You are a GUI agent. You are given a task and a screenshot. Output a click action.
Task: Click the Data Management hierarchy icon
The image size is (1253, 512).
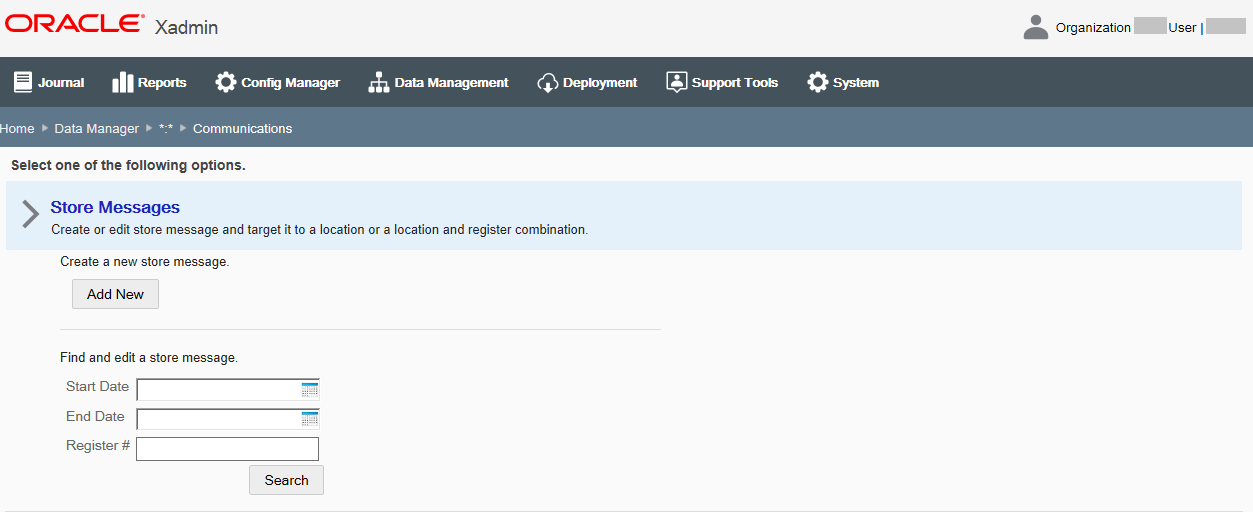(379, 82)
